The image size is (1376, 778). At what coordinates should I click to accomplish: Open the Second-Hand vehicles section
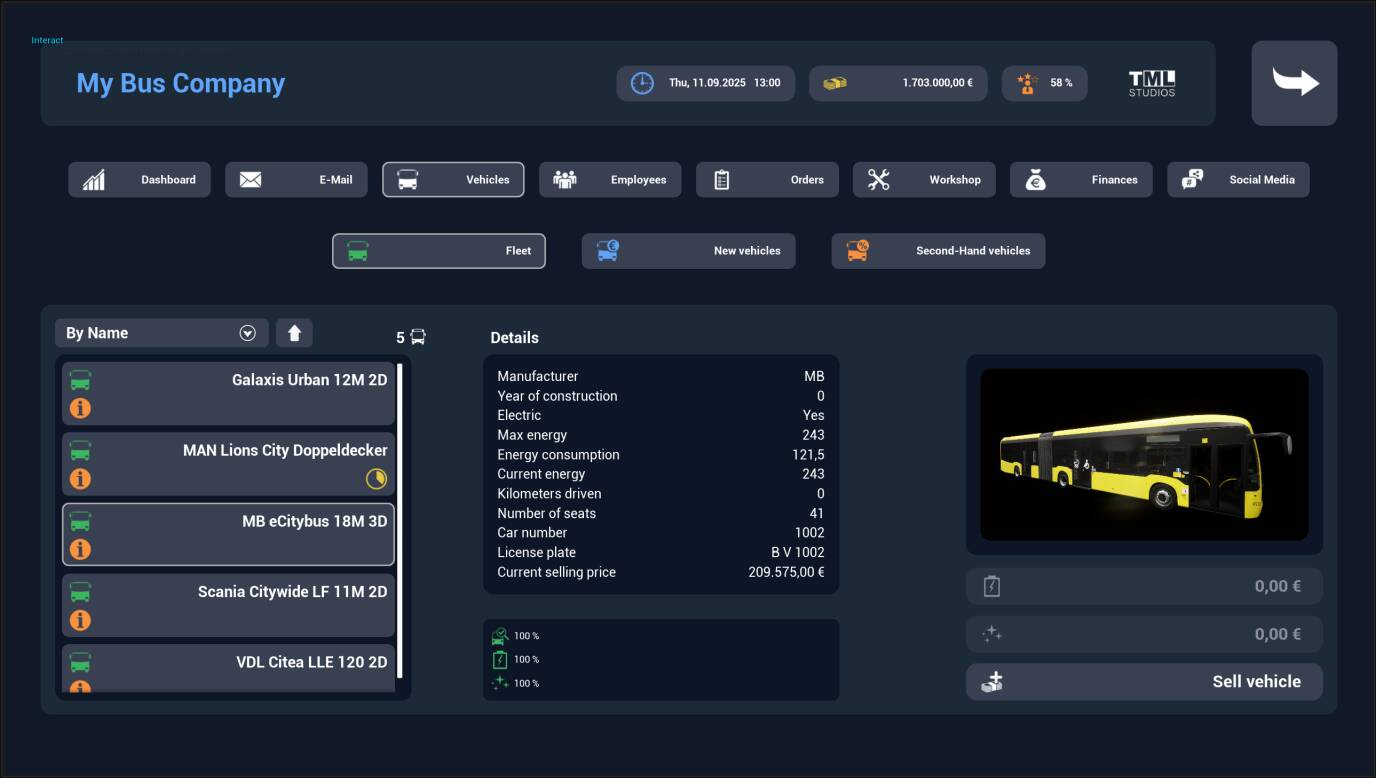coord(937,251)
